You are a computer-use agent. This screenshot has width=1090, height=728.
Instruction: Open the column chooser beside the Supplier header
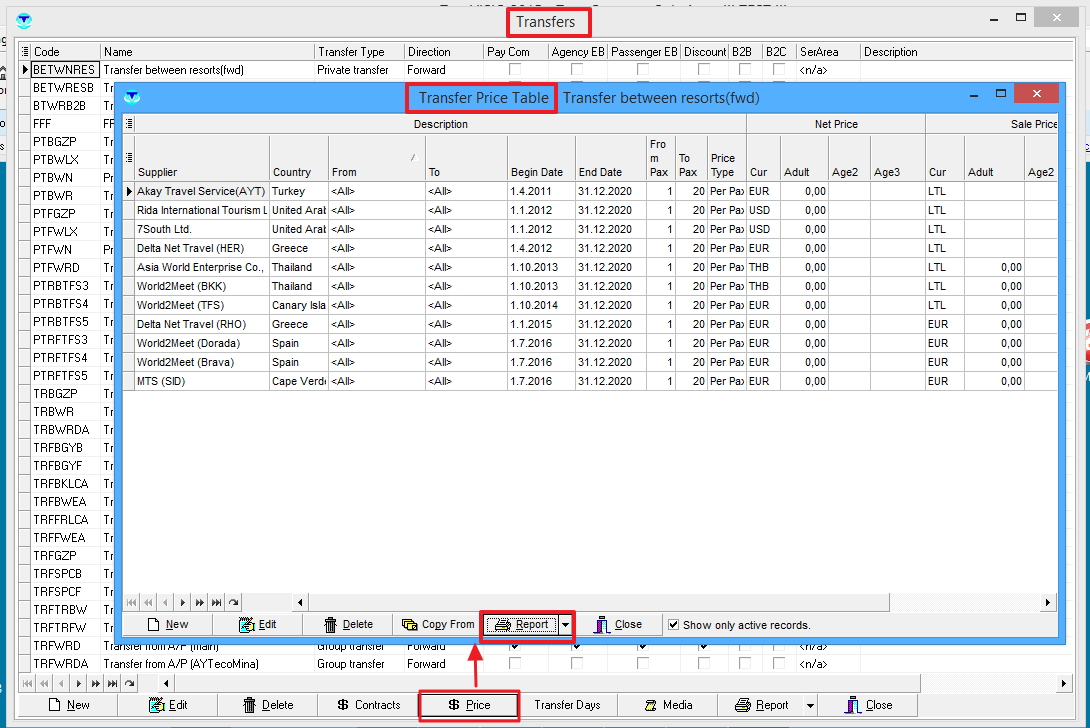(129, 157)
